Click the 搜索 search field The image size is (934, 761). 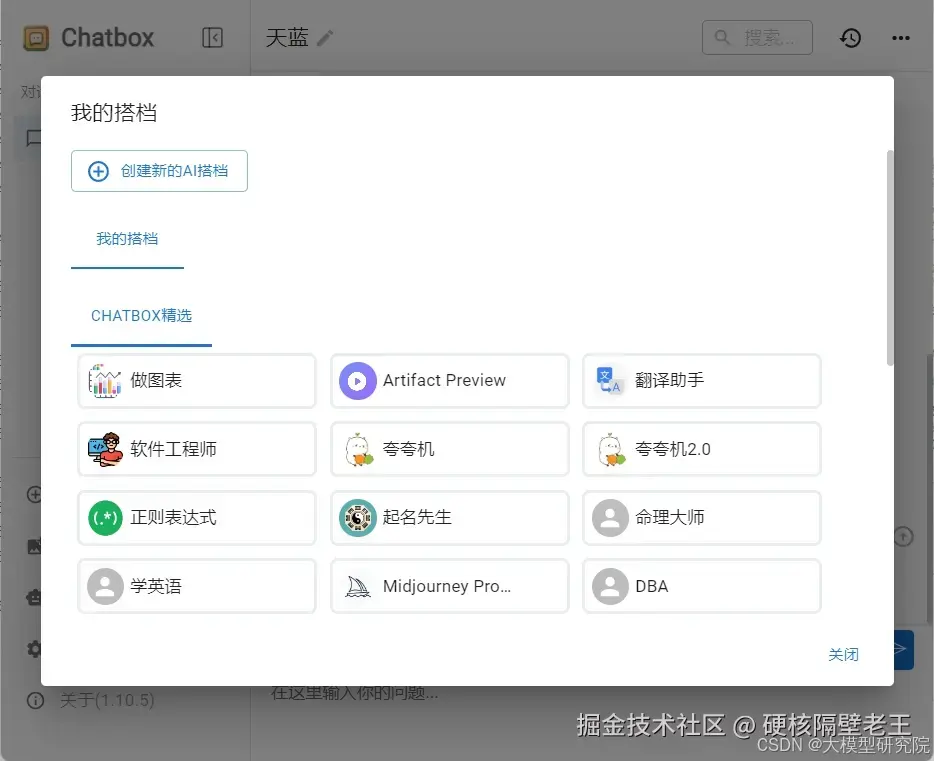[x=757, y=38]
